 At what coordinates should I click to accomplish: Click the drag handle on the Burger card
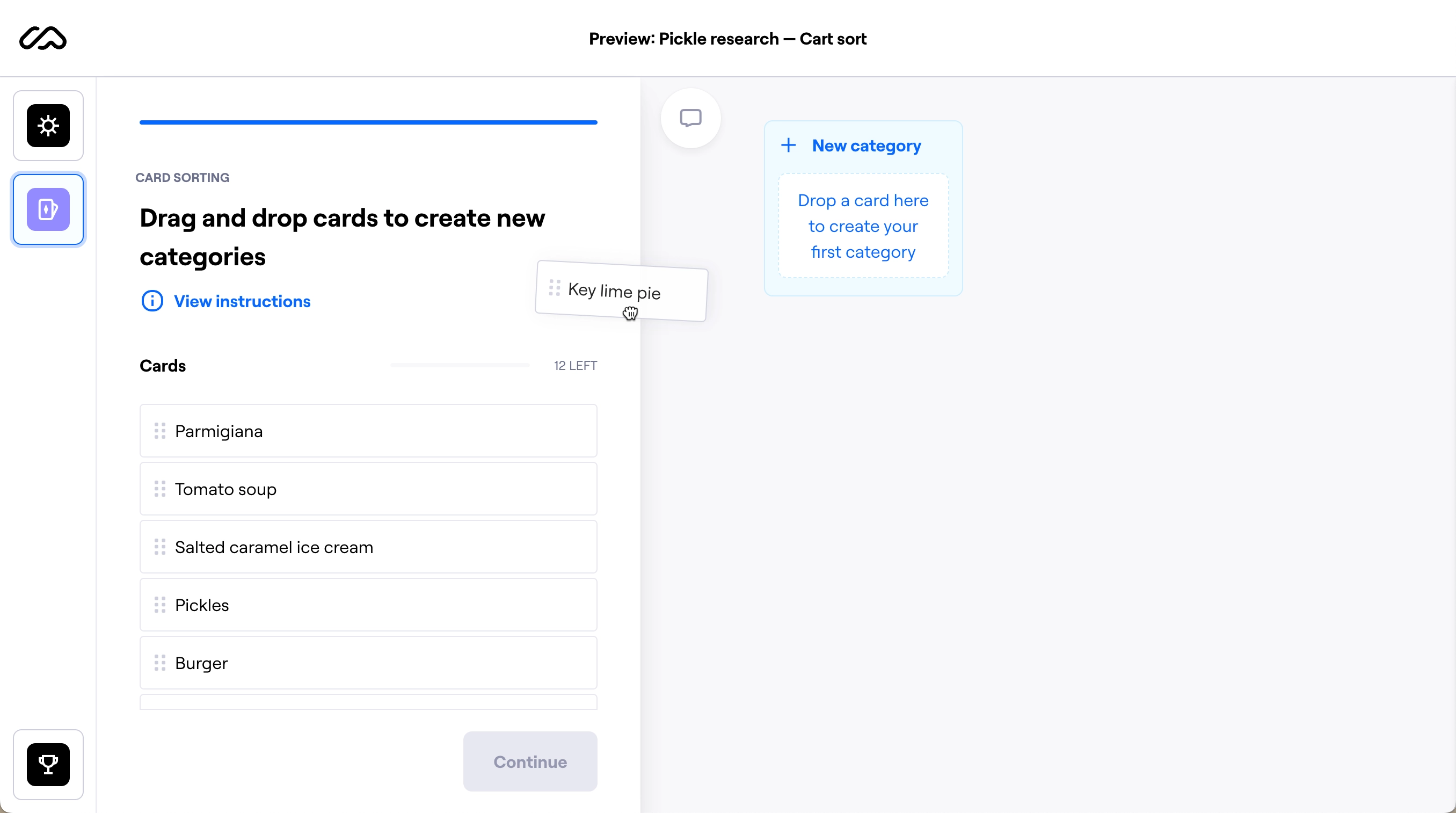[x=160, y=663]
